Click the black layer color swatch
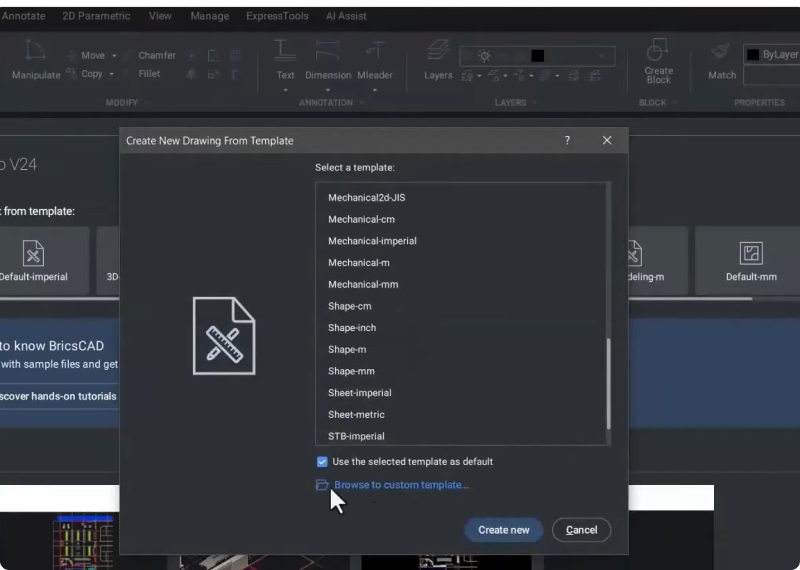This screenshot has width=800, height=570. point(537,56)
